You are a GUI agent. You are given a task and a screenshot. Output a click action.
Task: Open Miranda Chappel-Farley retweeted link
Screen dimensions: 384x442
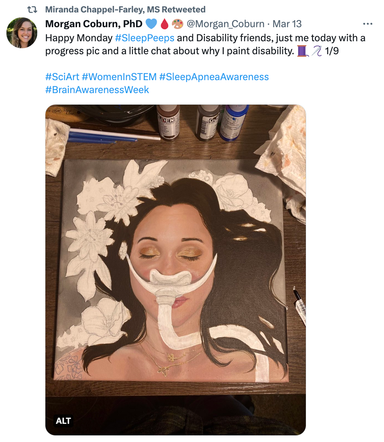pos(125,10)
